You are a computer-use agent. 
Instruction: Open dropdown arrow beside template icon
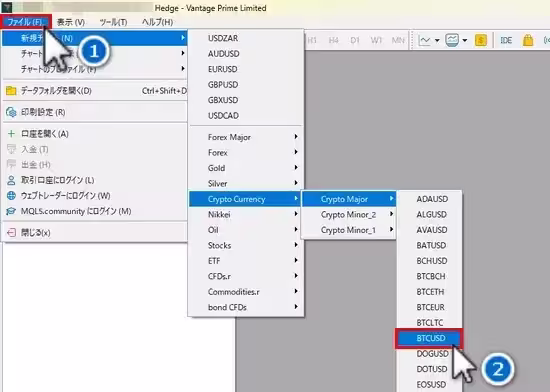(465, 40)
